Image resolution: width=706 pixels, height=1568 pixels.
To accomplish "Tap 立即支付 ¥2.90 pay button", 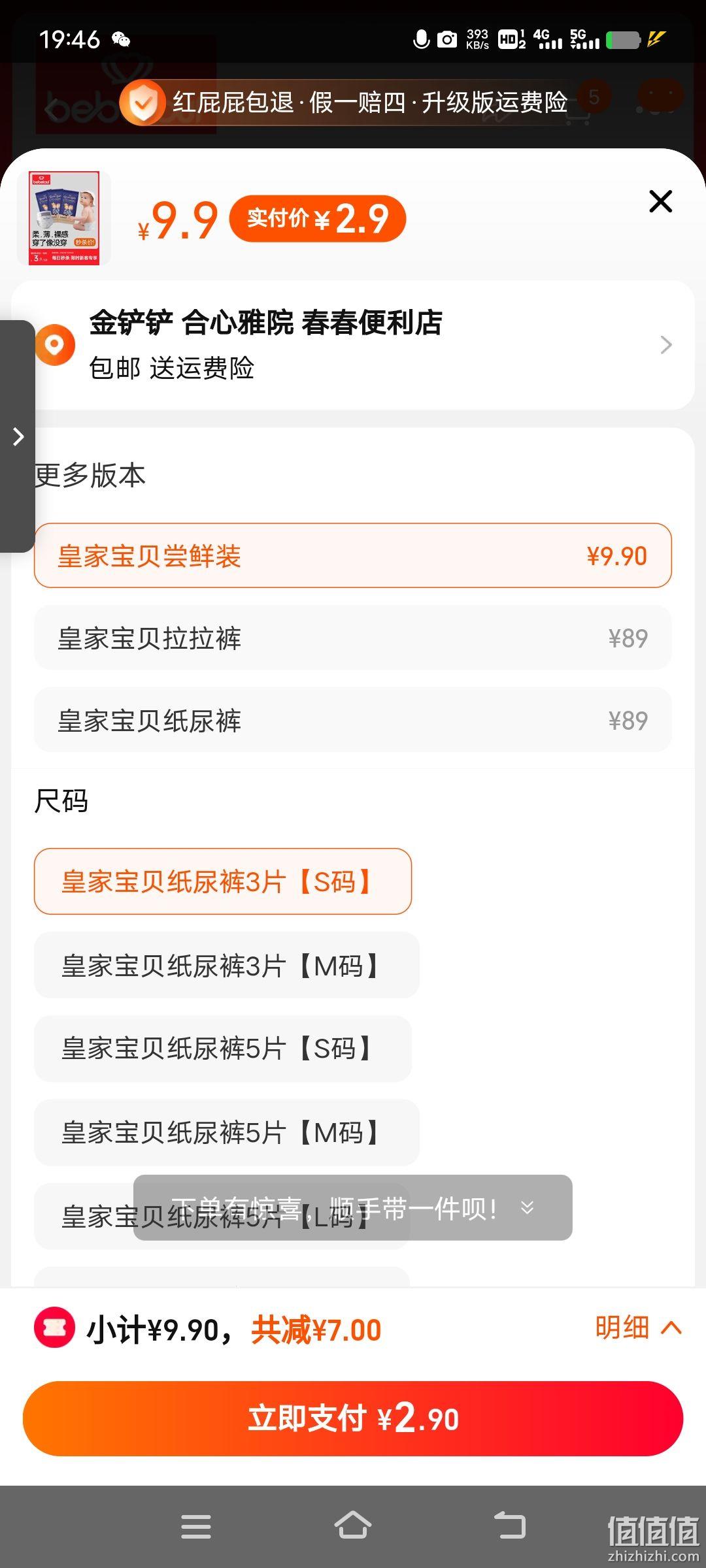I will click(353, 1418).
